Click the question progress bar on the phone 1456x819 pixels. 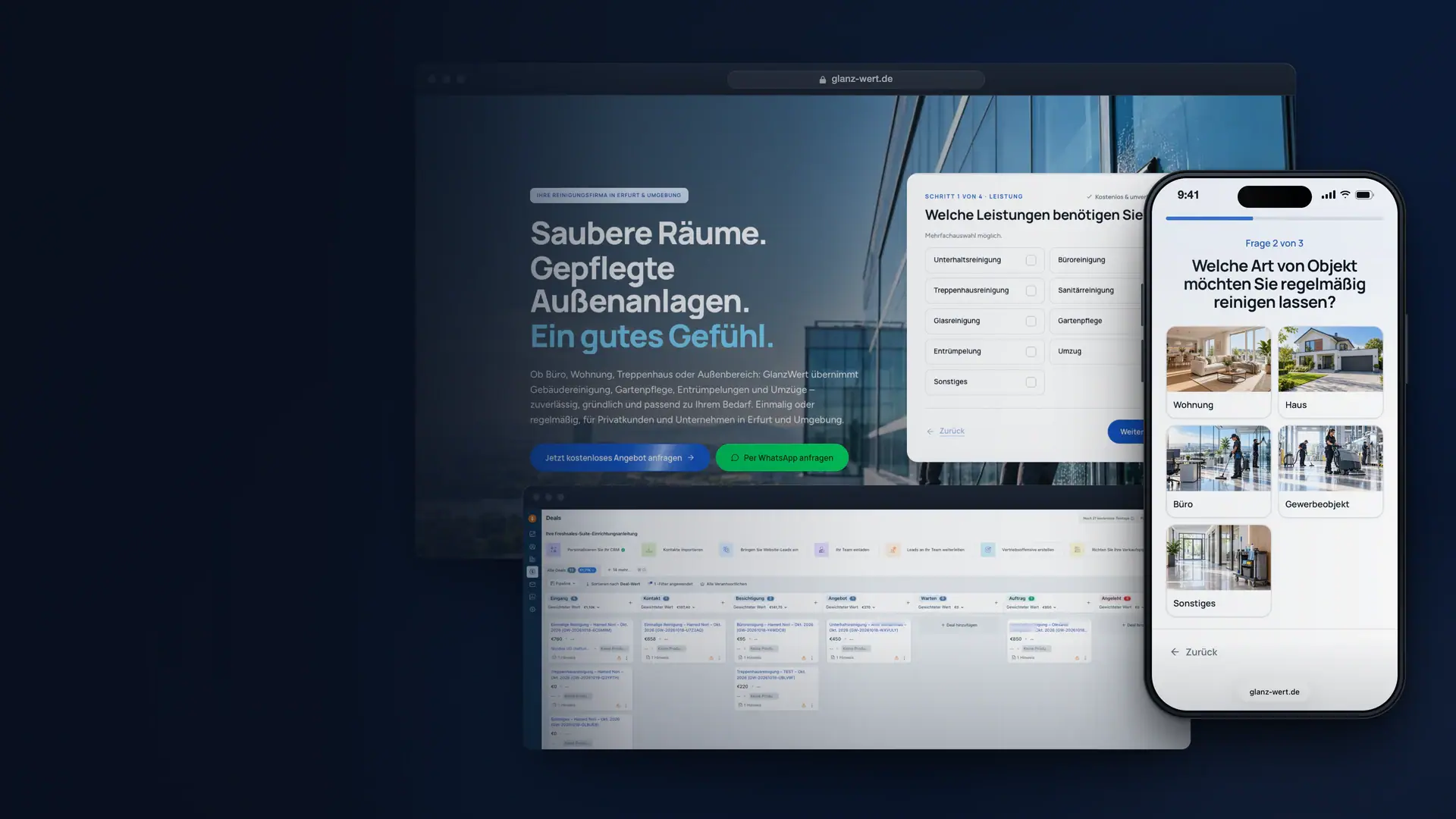click(1274, 218)
